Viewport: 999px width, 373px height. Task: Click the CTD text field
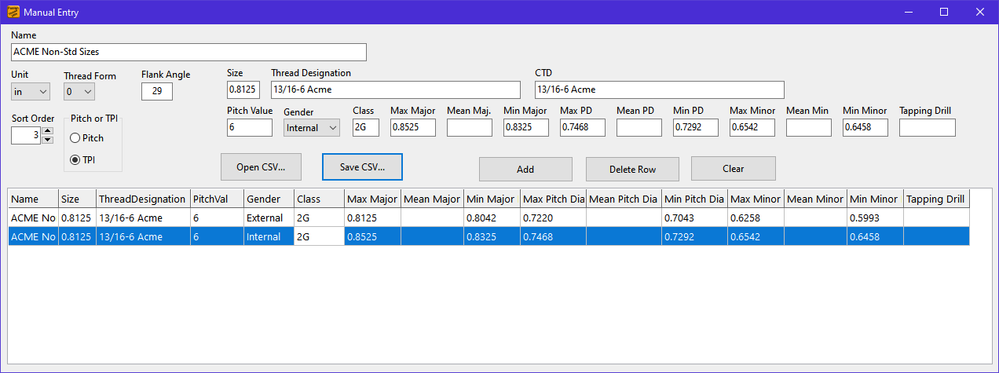coord(659,89)
